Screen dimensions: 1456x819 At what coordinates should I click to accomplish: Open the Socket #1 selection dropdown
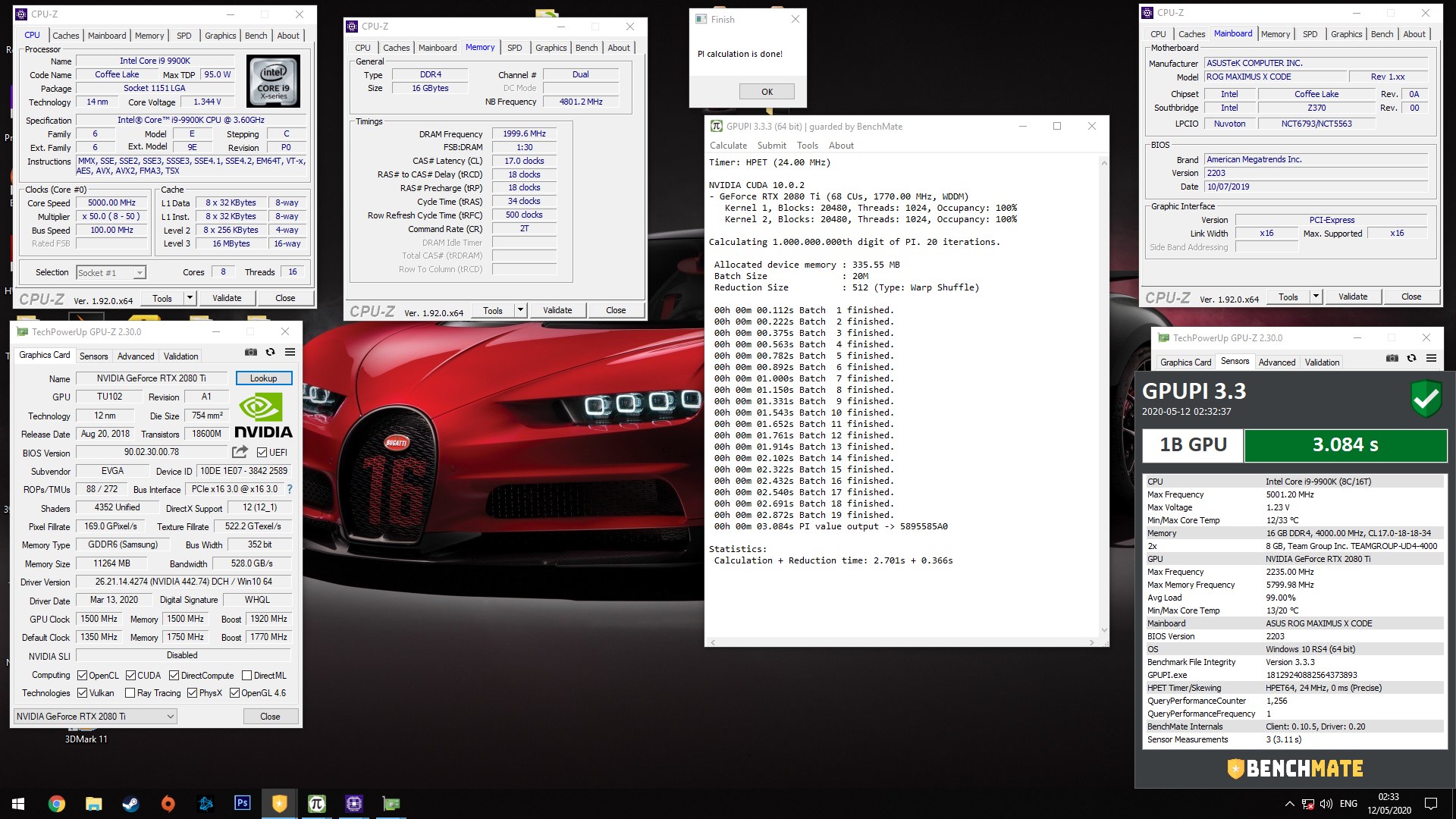(111, 273)
